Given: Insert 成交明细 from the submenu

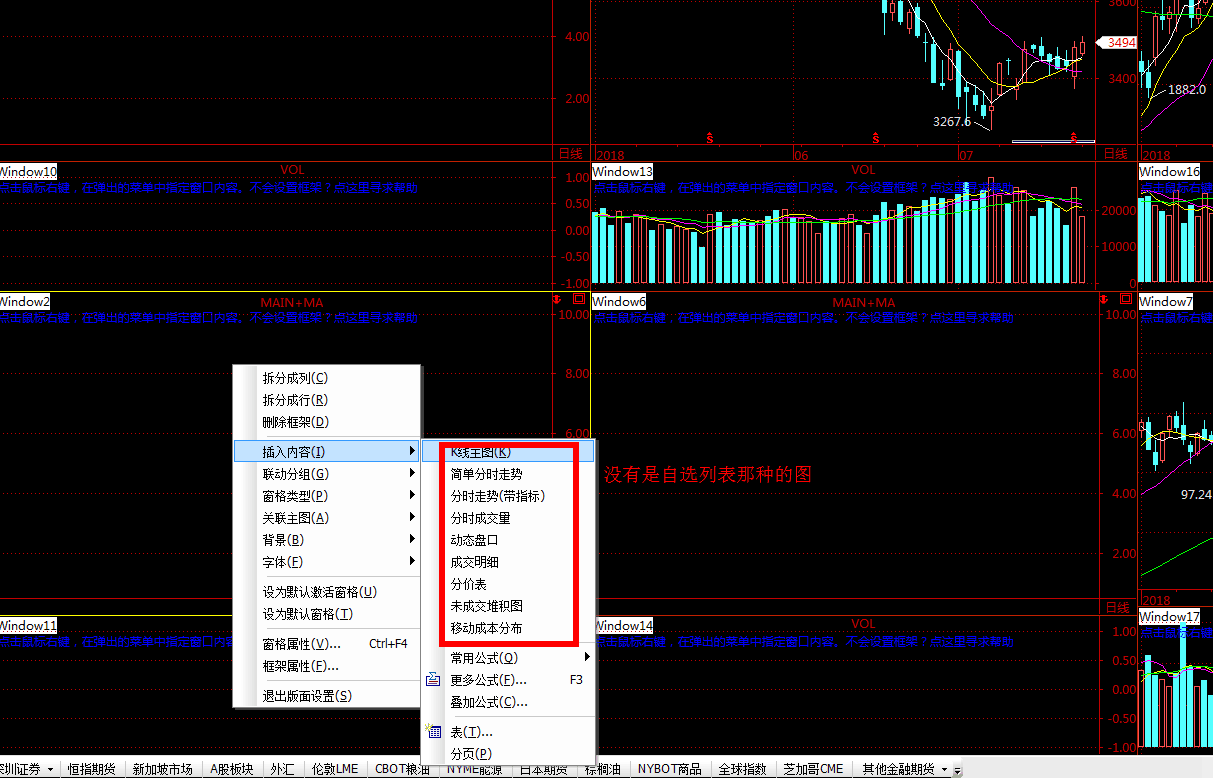Looking at the screenshot, I should point(509,562).
